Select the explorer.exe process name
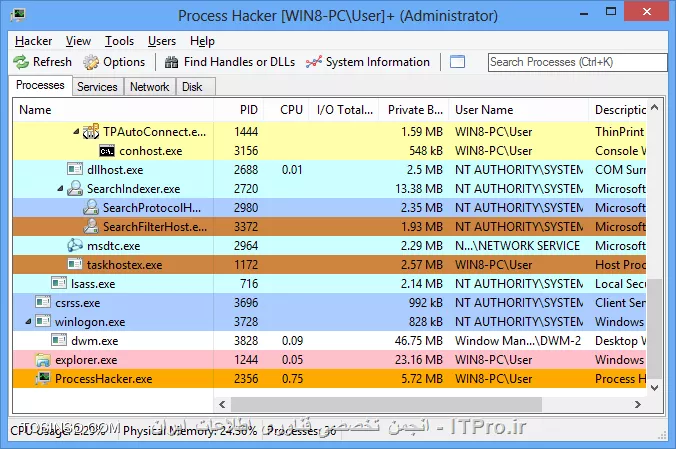 [x=86, y=360]
